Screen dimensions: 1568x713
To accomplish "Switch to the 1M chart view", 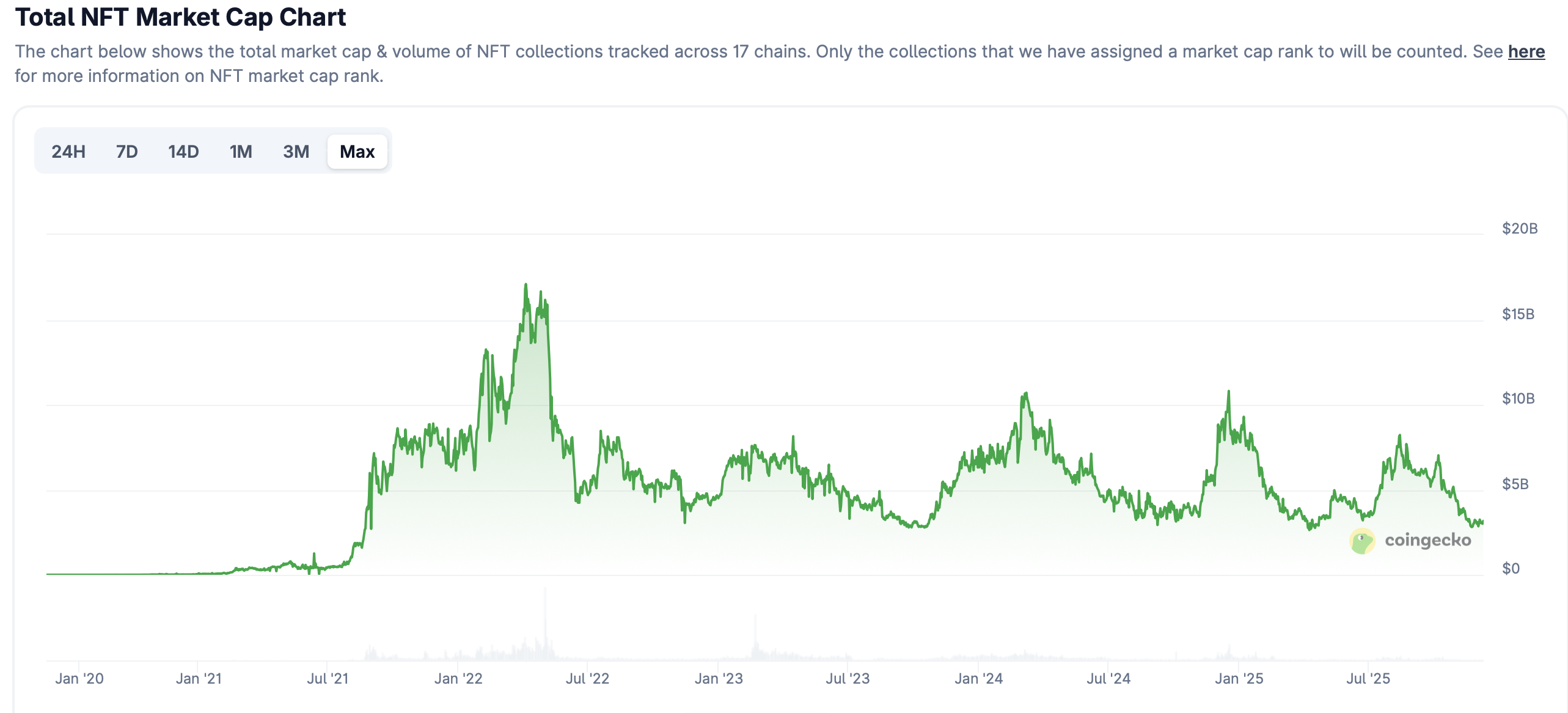I will tap(241, 151).
